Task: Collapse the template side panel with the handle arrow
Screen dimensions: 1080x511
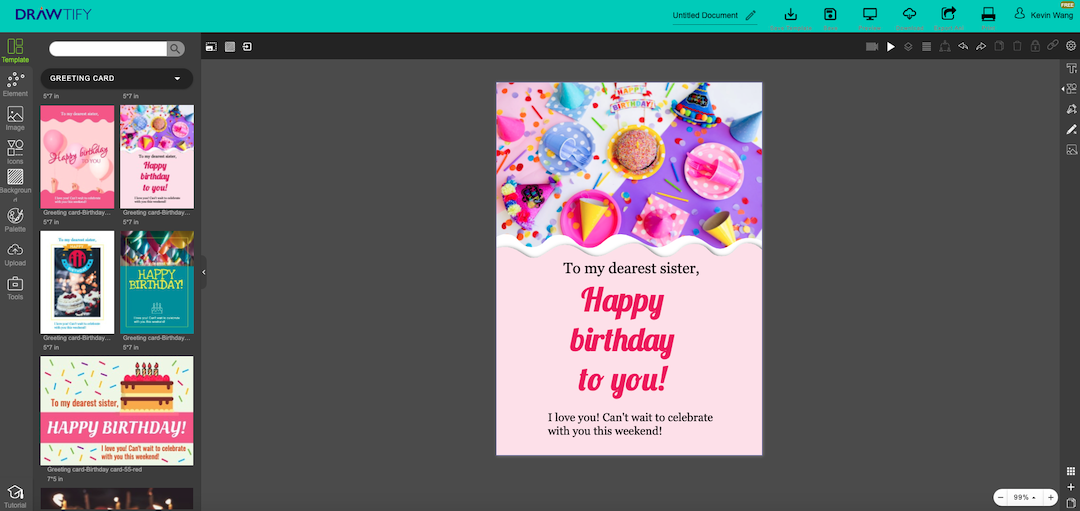Action: coord(204,273)
